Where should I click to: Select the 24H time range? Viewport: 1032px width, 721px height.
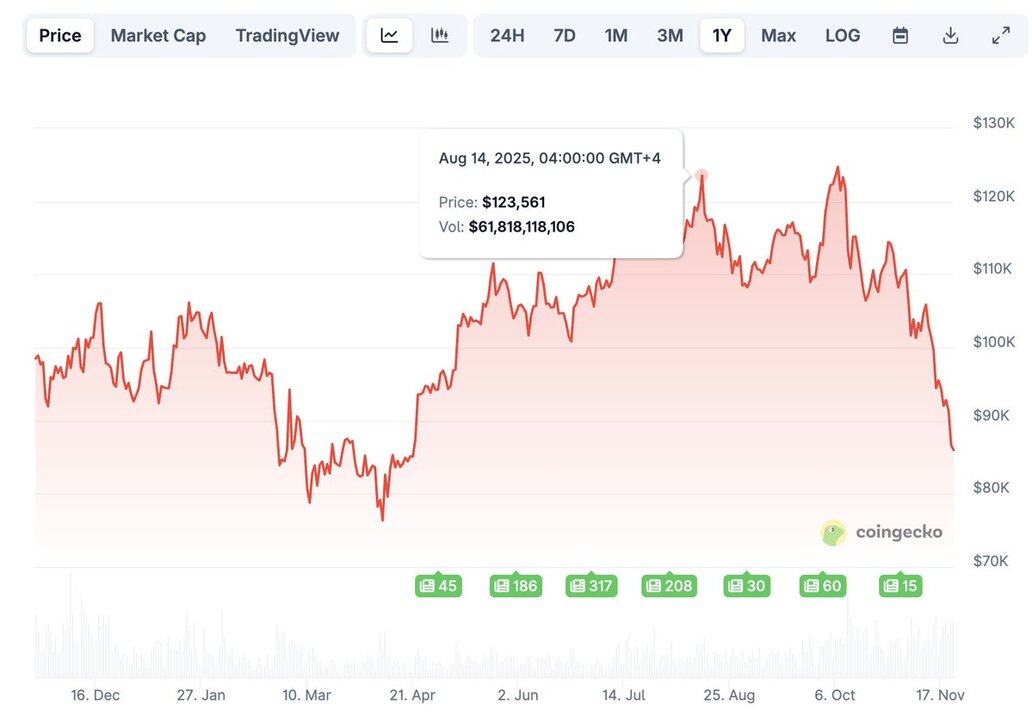(507, 36)
